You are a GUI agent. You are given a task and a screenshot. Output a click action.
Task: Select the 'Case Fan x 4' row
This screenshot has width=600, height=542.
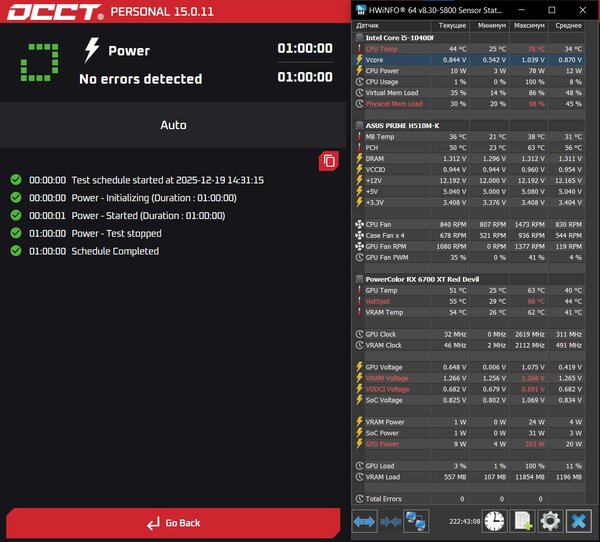[x=469, y=235]
